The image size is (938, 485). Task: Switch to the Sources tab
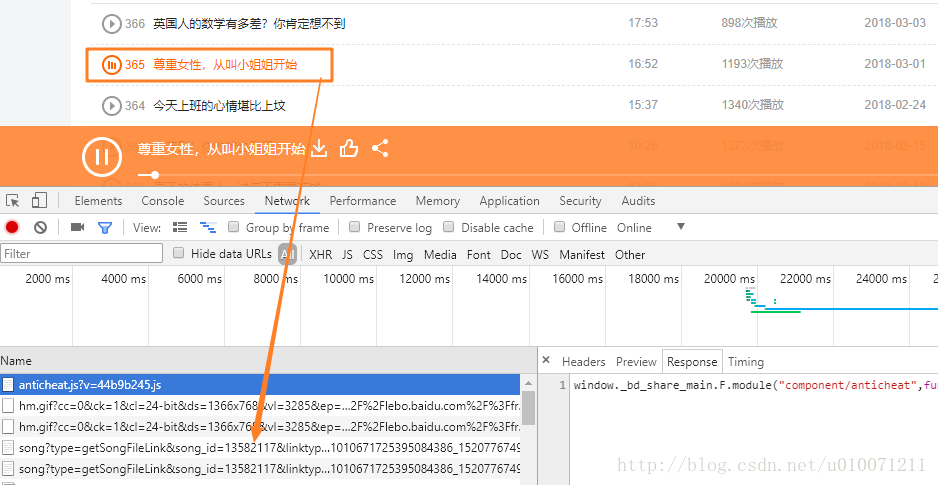(224, 201)
